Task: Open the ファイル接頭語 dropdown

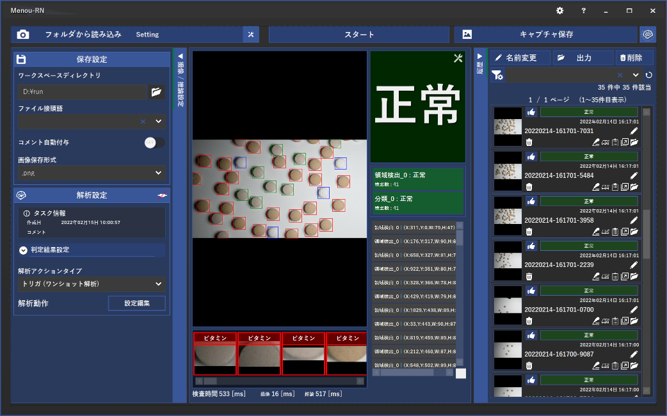Action: pyautogui.click(x=158, y=122)
